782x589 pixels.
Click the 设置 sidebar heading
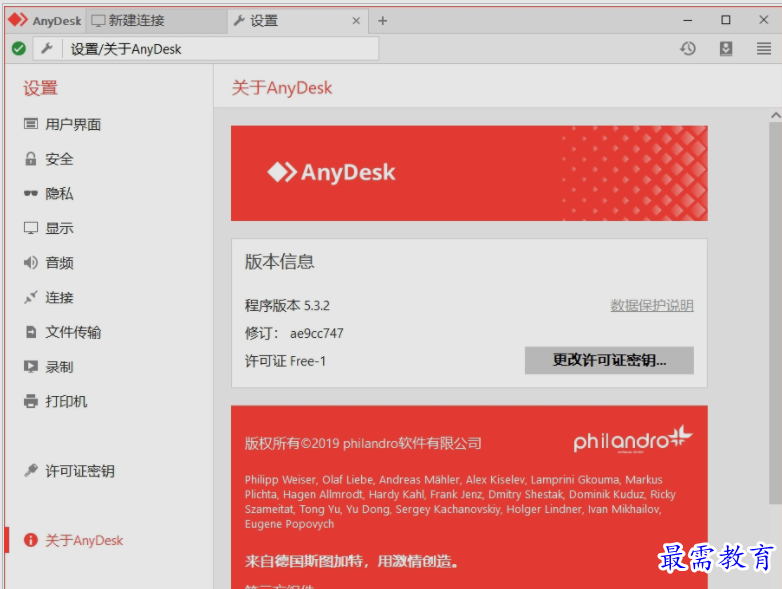click(x=40, y=88)
